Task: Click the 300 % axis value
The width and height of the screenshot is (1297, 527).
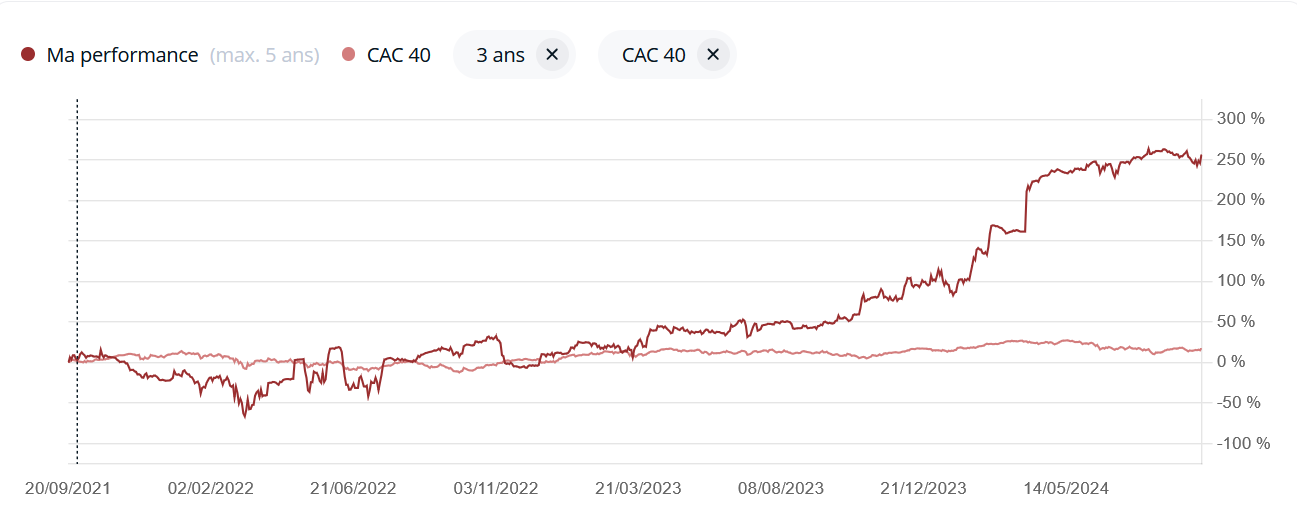Action: [1240, 119]
